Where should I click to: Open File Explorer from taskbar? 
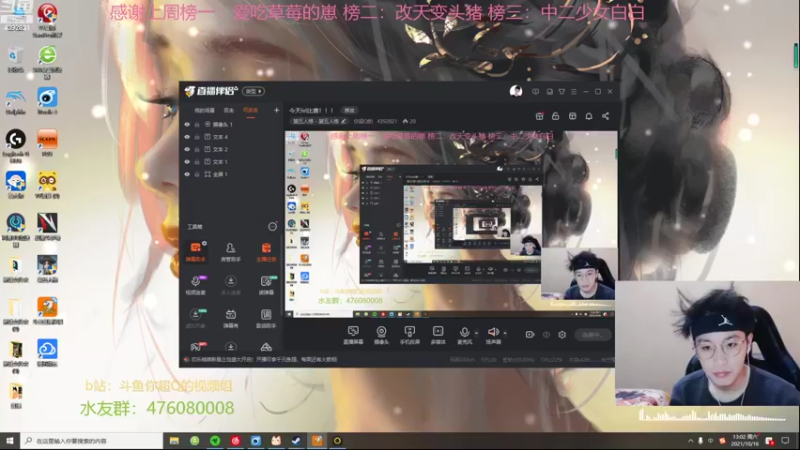tap(174, 441)
